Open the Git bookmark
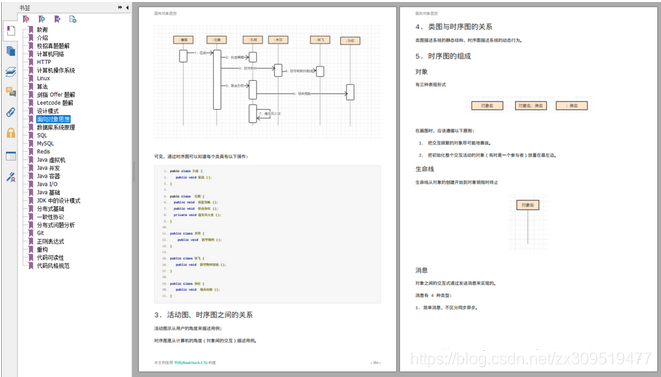 (x=40, y=233)
